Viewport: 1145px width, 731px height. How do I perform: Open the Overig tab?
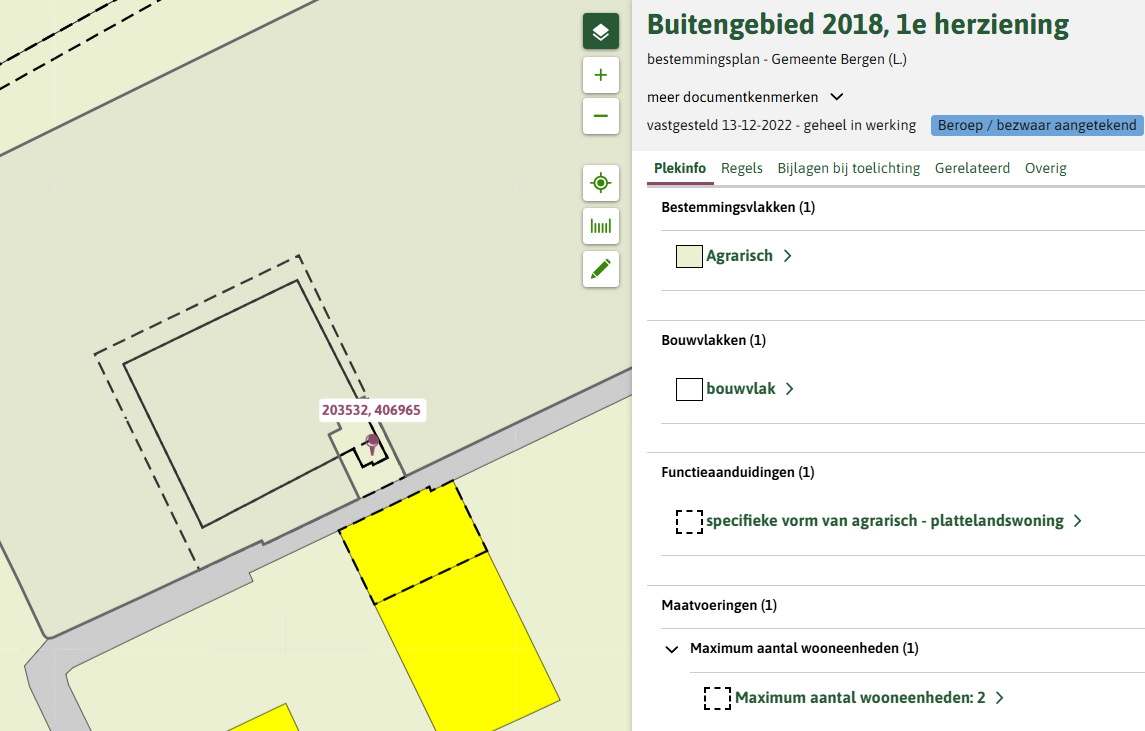(x=1045, y=168)
